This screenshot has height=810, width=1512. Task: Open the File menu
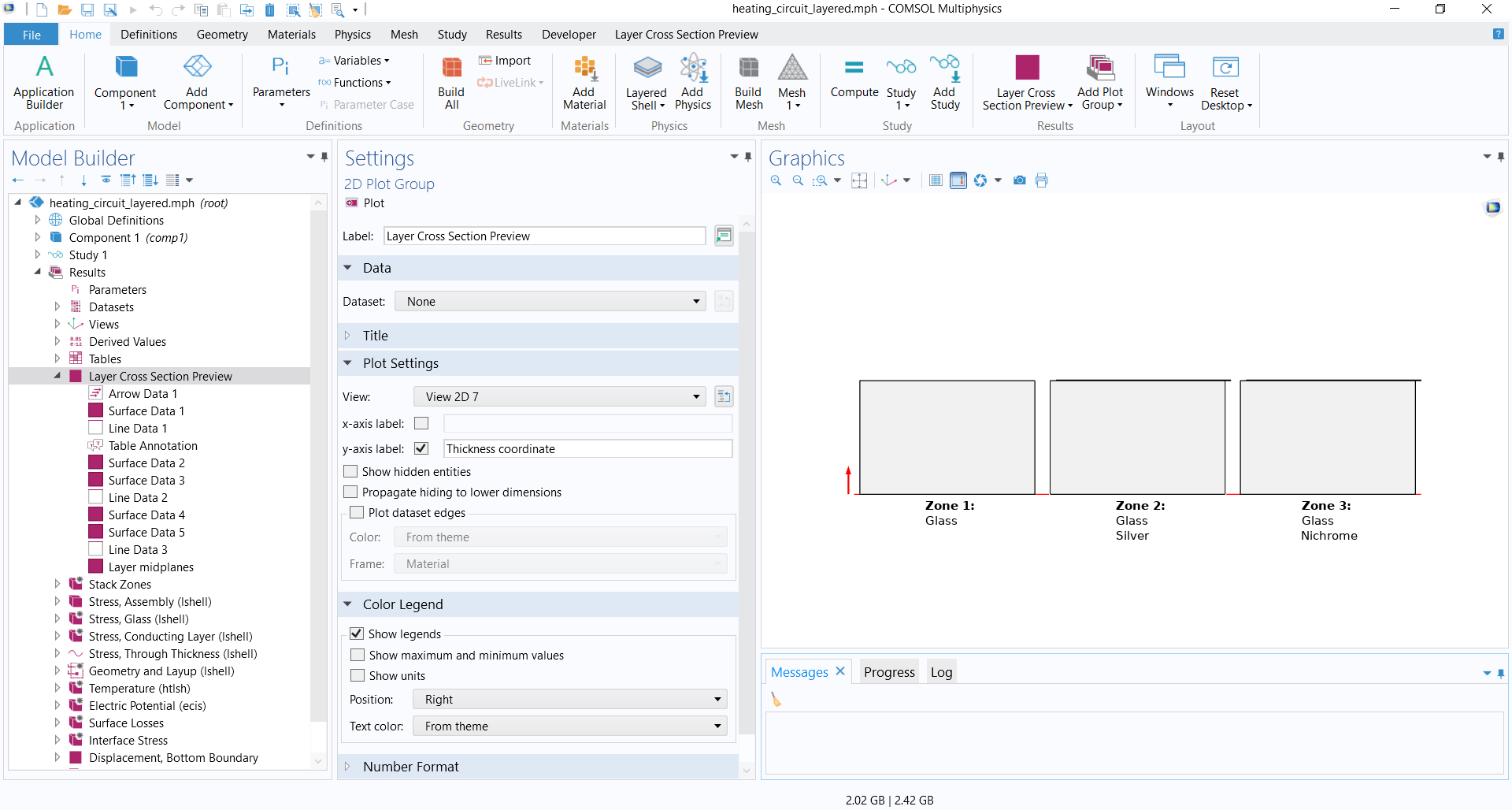pyautogui.click(x=31, y=35)
